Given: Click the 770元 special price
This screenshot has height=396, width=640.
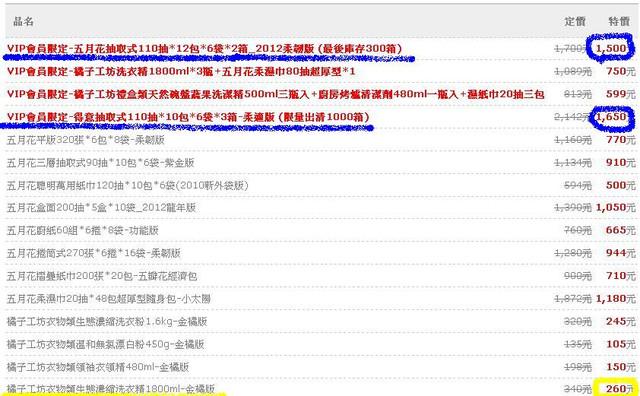Looking at the screenshot, I should [x=621, y=140].
